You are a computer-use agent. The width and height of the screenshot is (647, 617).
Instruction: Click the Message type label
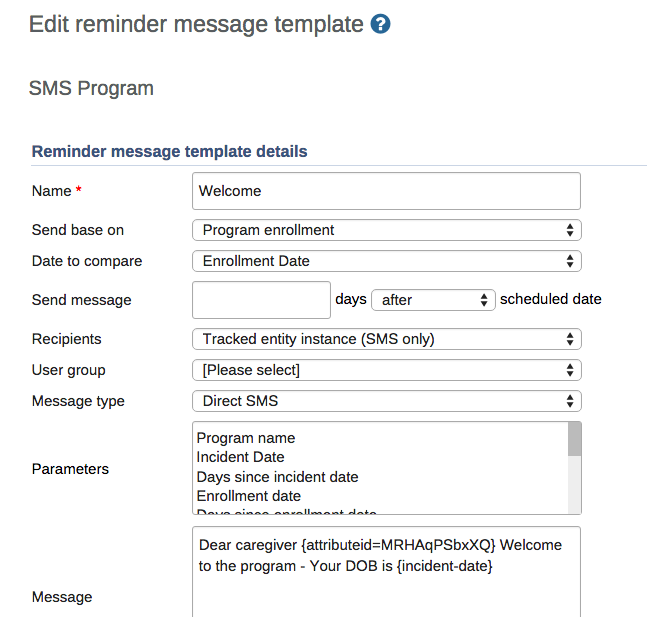[x=78, y=401]
